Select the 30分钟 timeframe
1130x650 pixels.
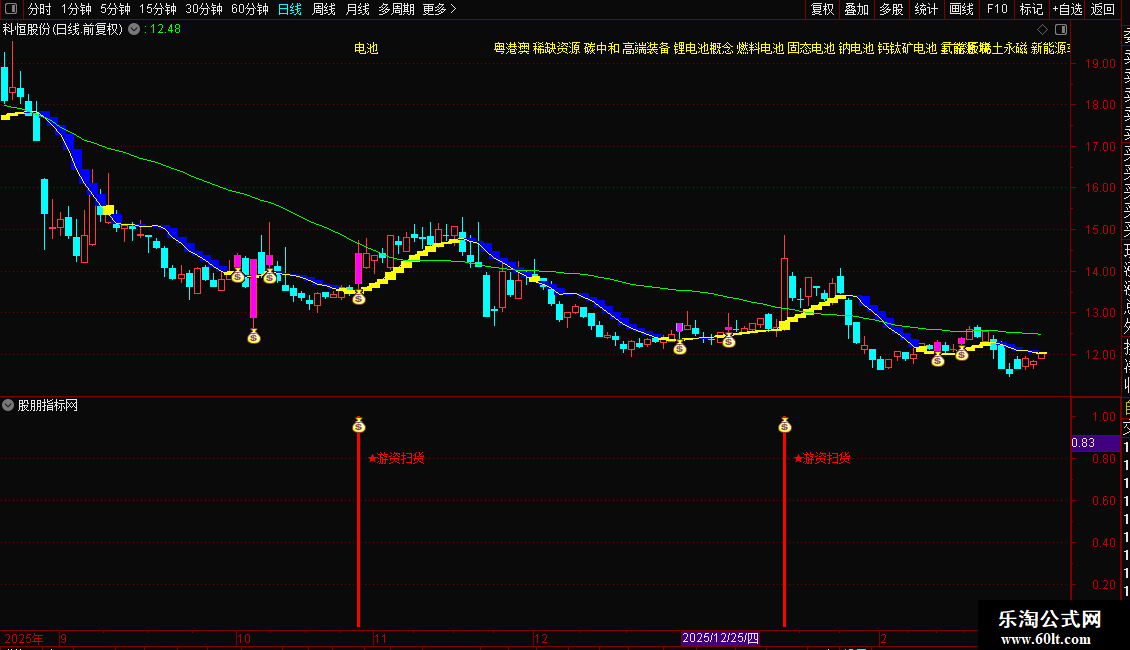coord(204,9)
